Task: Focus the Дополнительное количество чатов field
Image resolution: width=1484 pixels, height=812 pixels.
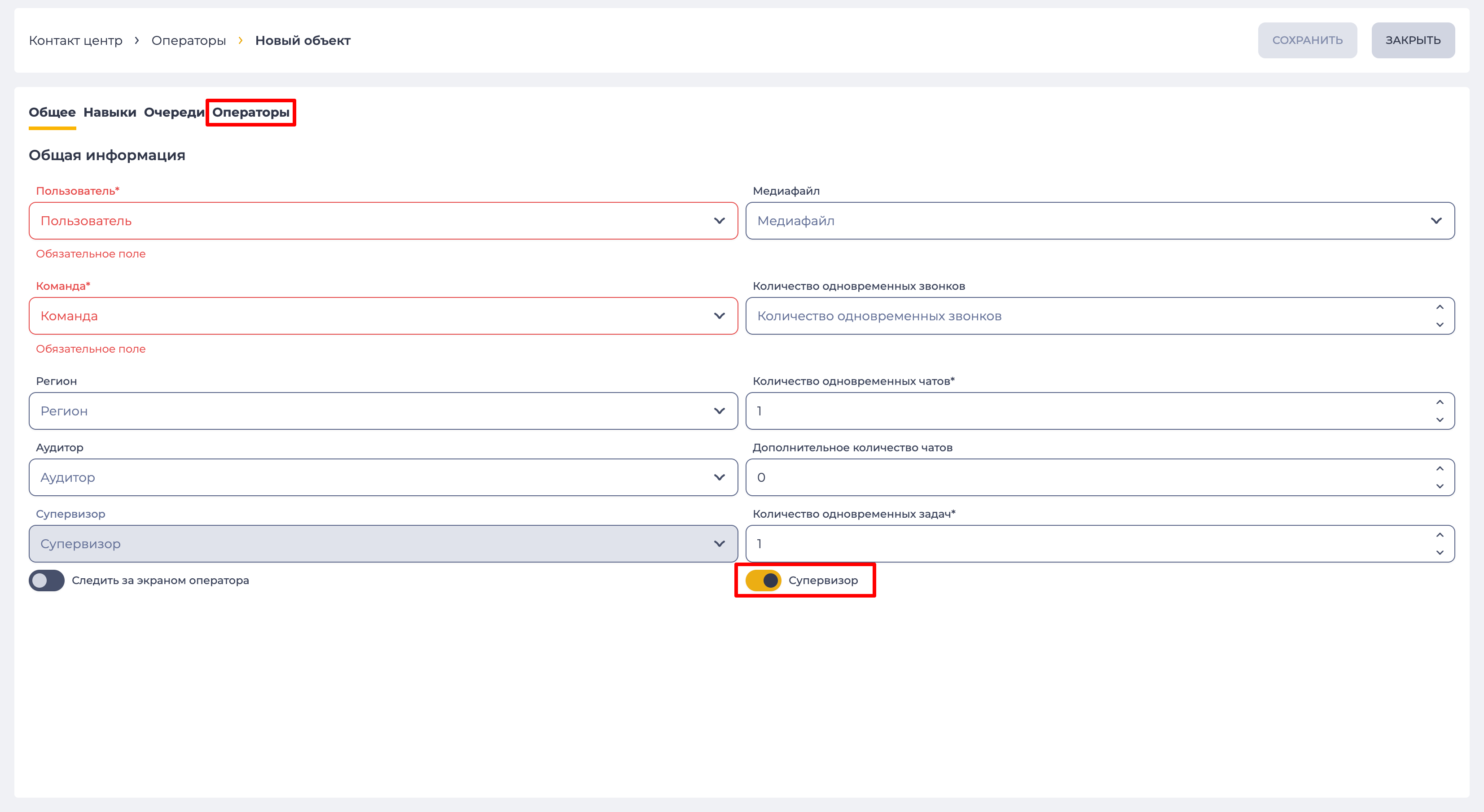Action: tap(1100, 477)
